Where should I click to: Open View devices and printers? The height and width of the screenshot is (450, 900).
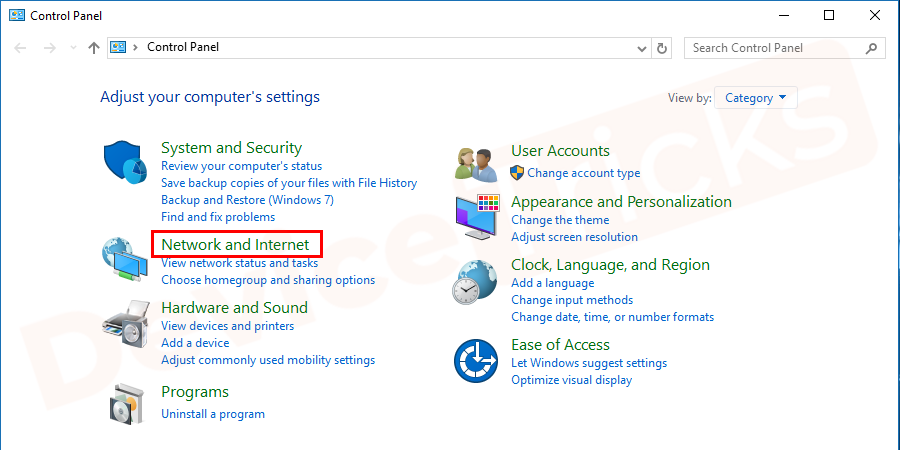[227, 326]
